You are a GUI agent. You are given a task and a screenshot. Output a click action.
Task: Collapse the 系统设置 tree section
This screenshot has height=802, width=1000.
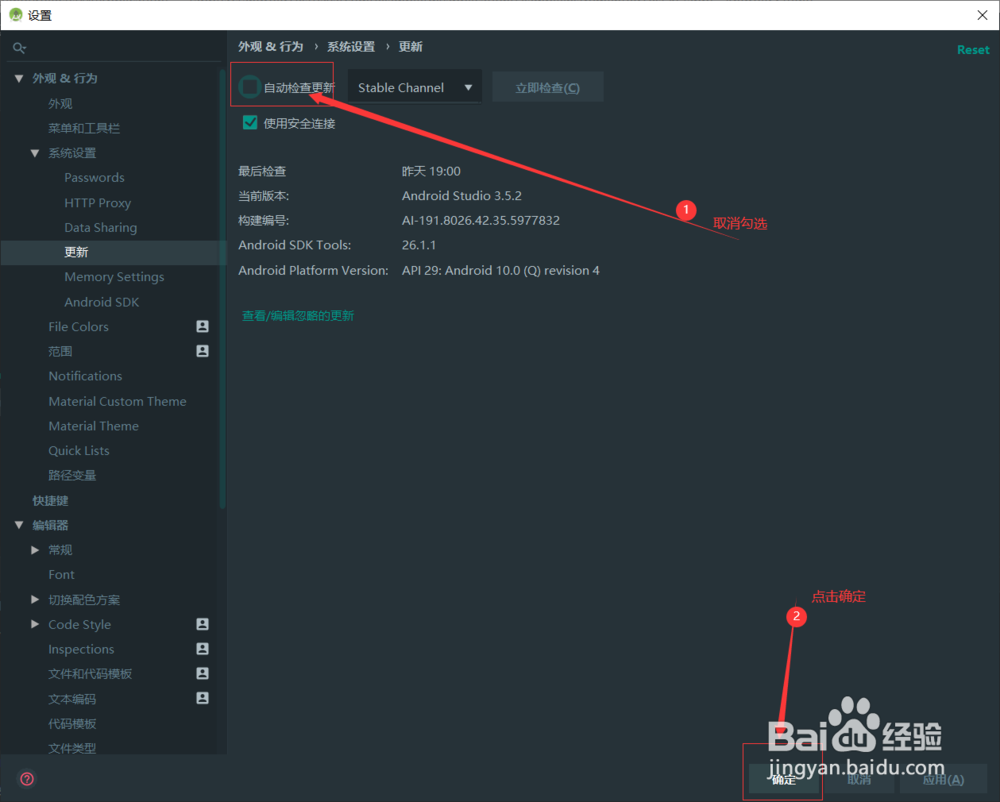tap(34, 152)
